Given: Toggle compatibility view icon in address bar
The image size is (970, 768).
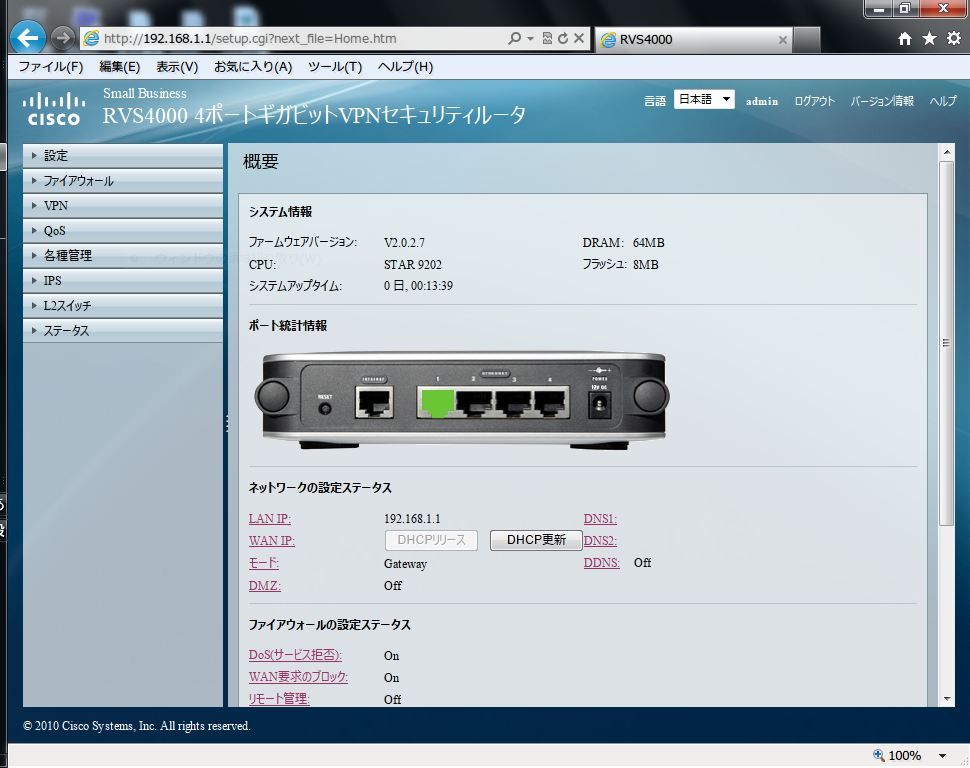Looking at the screenshot, I should pyautogui.click(x=547, y=38).
